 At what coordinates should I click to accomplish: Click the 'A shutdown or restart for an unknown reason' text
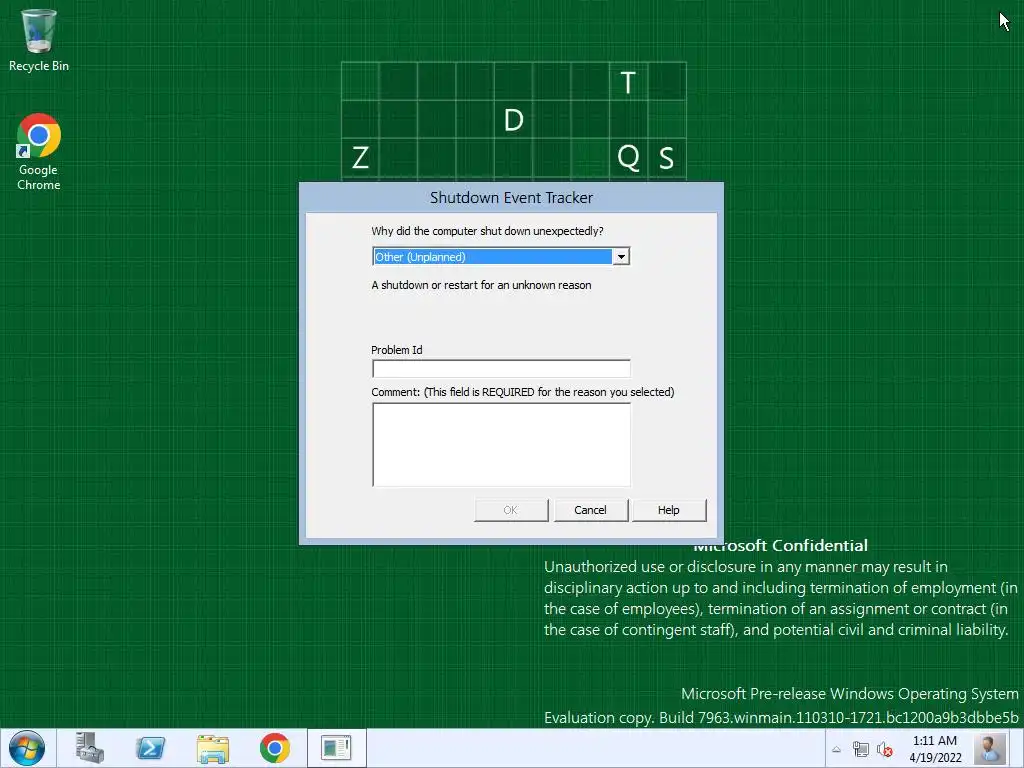point(481,285)
